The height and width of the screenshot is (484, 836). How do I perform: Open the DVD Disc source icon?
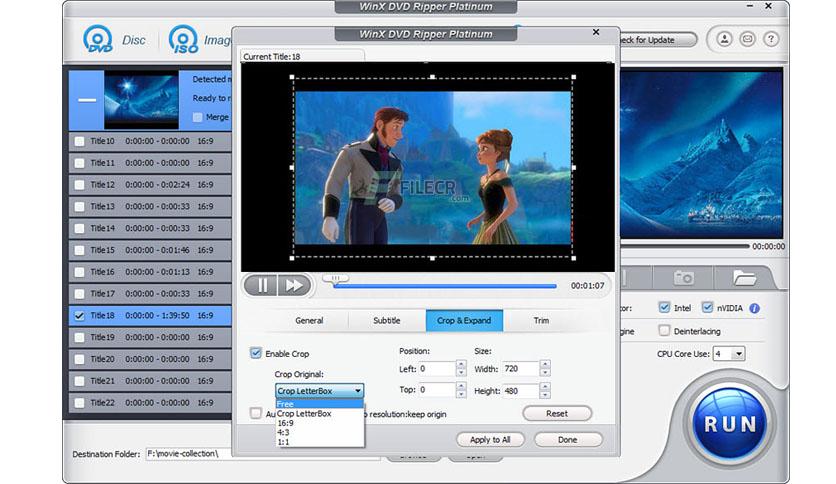[98, 39]
